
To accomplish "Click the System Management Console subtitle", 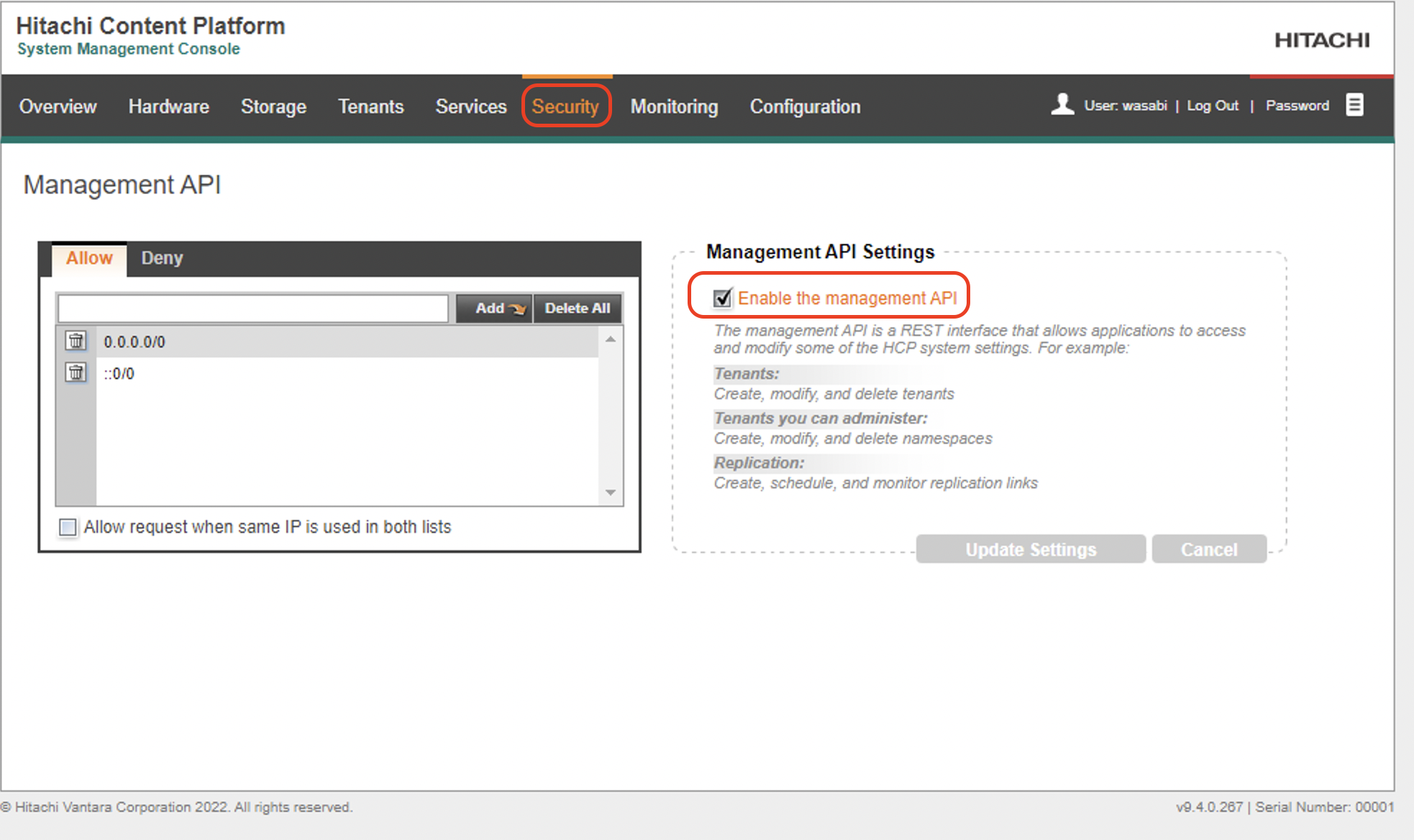I will click(x=129, y=49).
